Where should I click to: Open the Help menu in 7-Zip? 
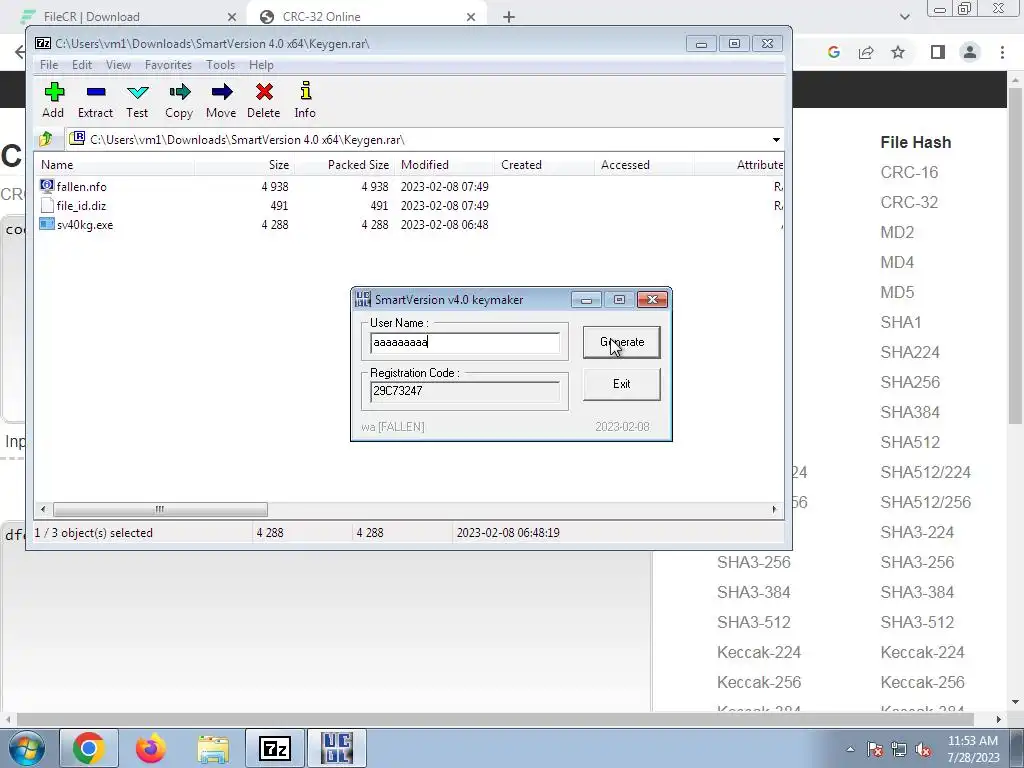[261, 65]
